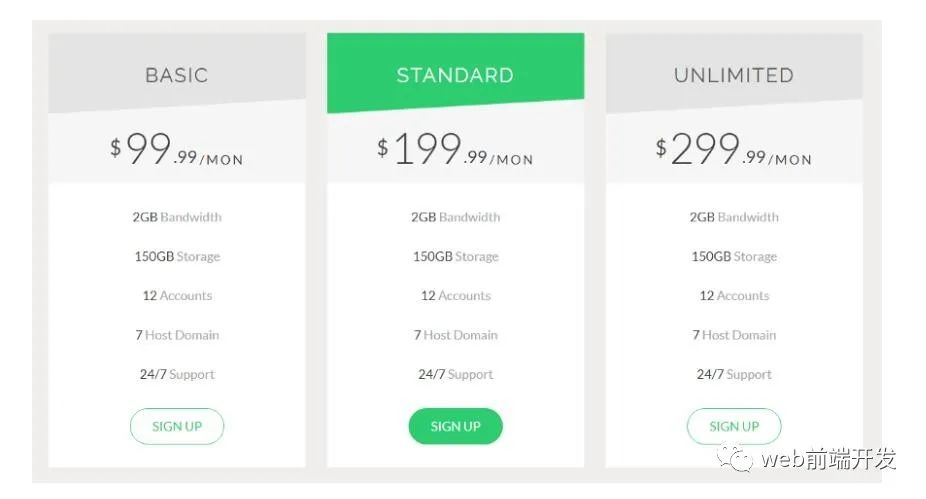Click the $199.99/MON price

[455, 150]
